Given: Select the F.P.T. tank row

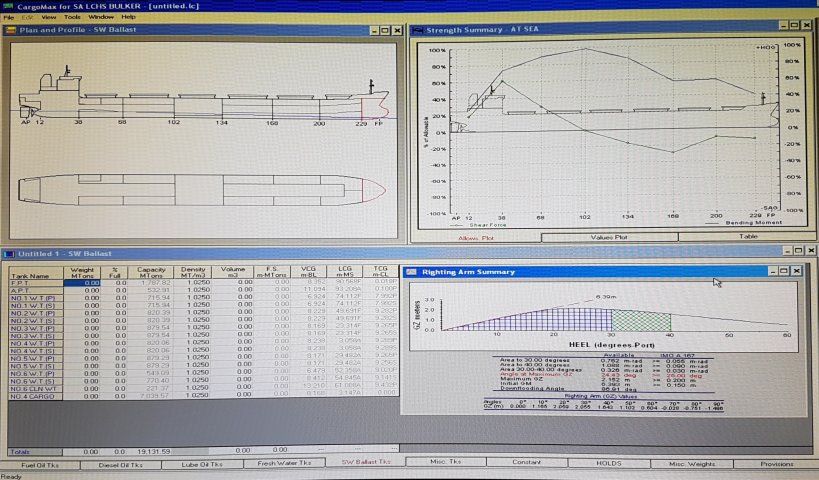Looking at the screenshot, I should click(x=36, y=283).
